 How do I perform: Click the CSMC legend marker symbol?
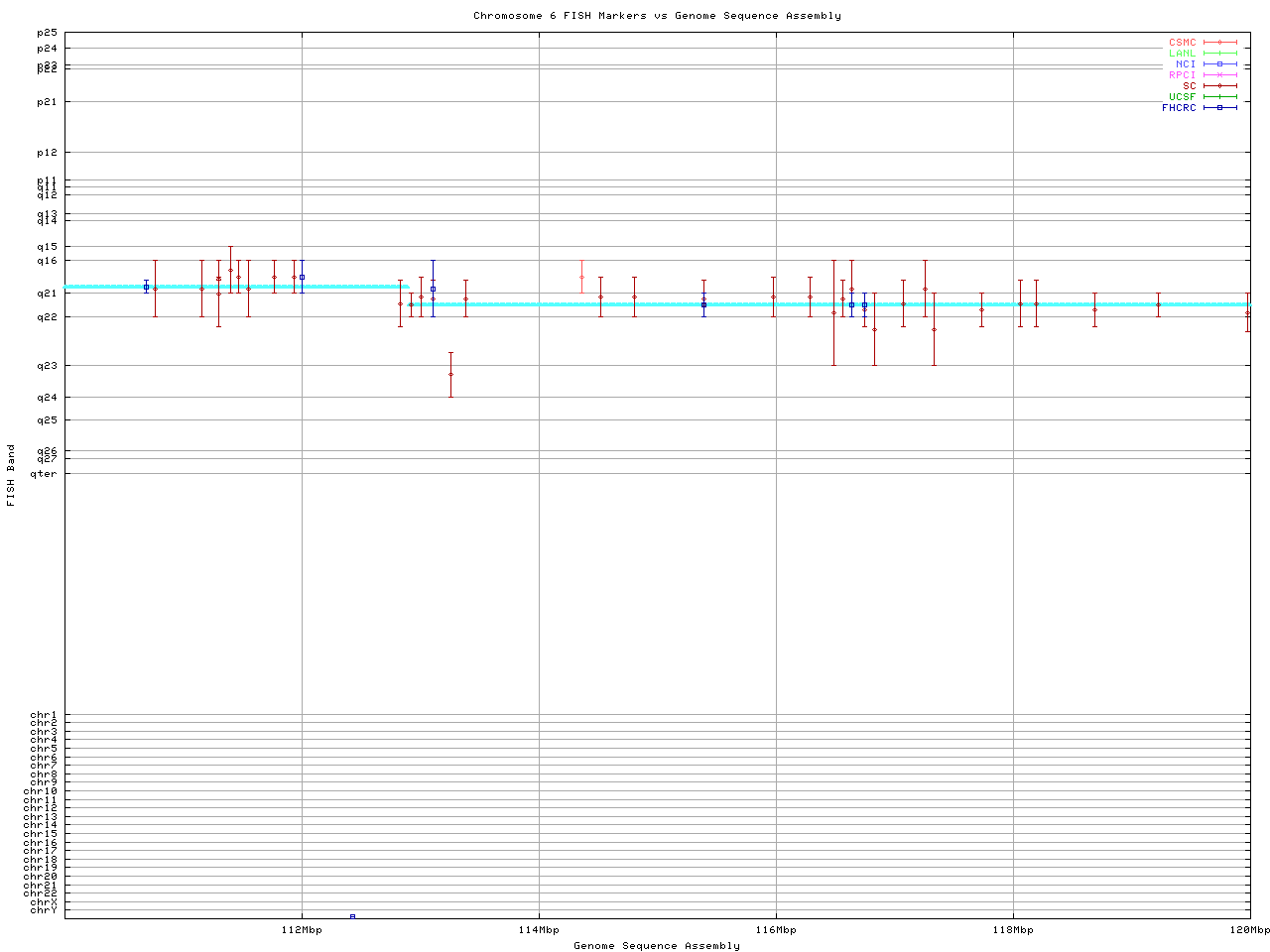coord(1219,43)
